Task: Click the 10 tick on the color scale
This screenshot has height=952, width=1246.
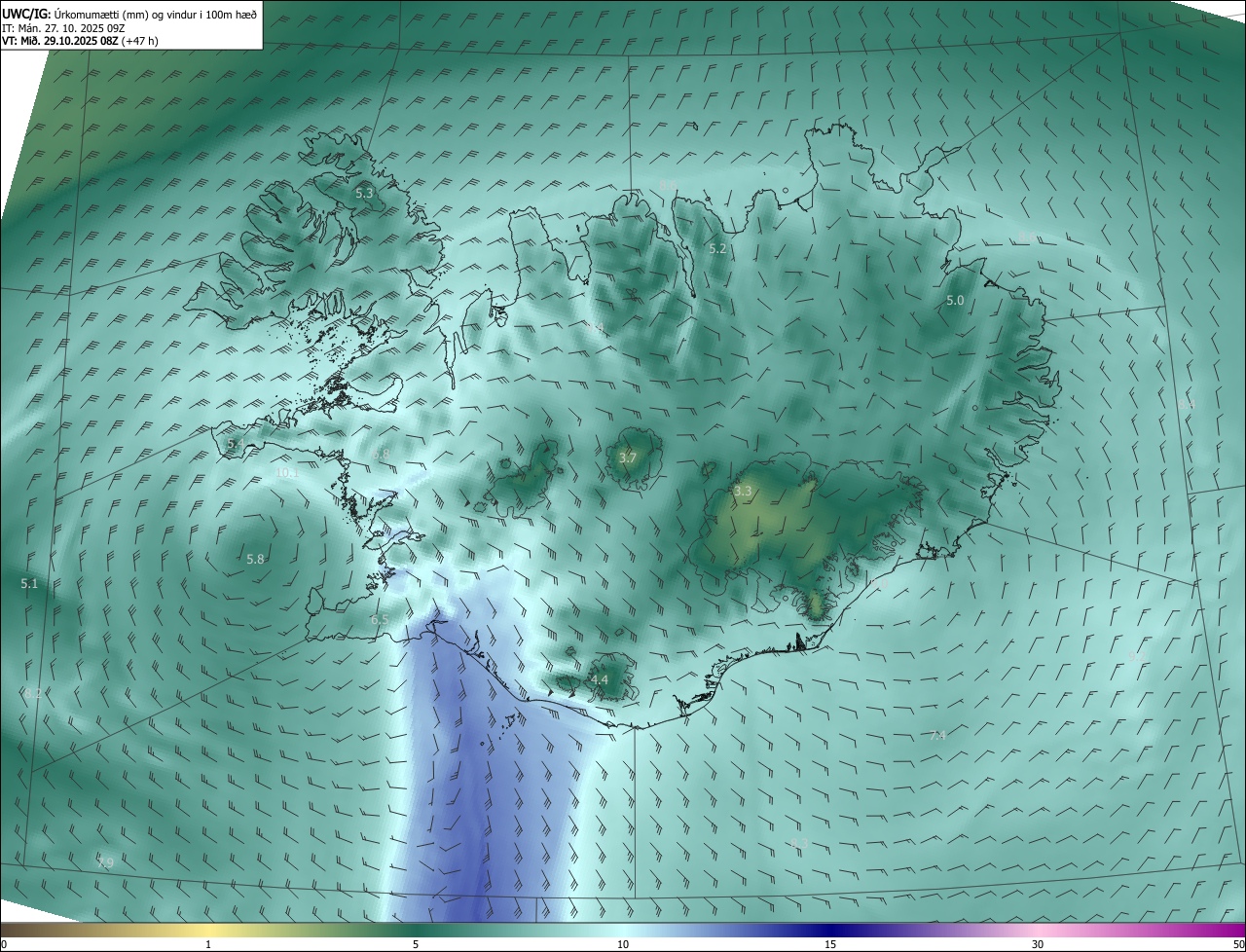Action: tap(623, 945)
